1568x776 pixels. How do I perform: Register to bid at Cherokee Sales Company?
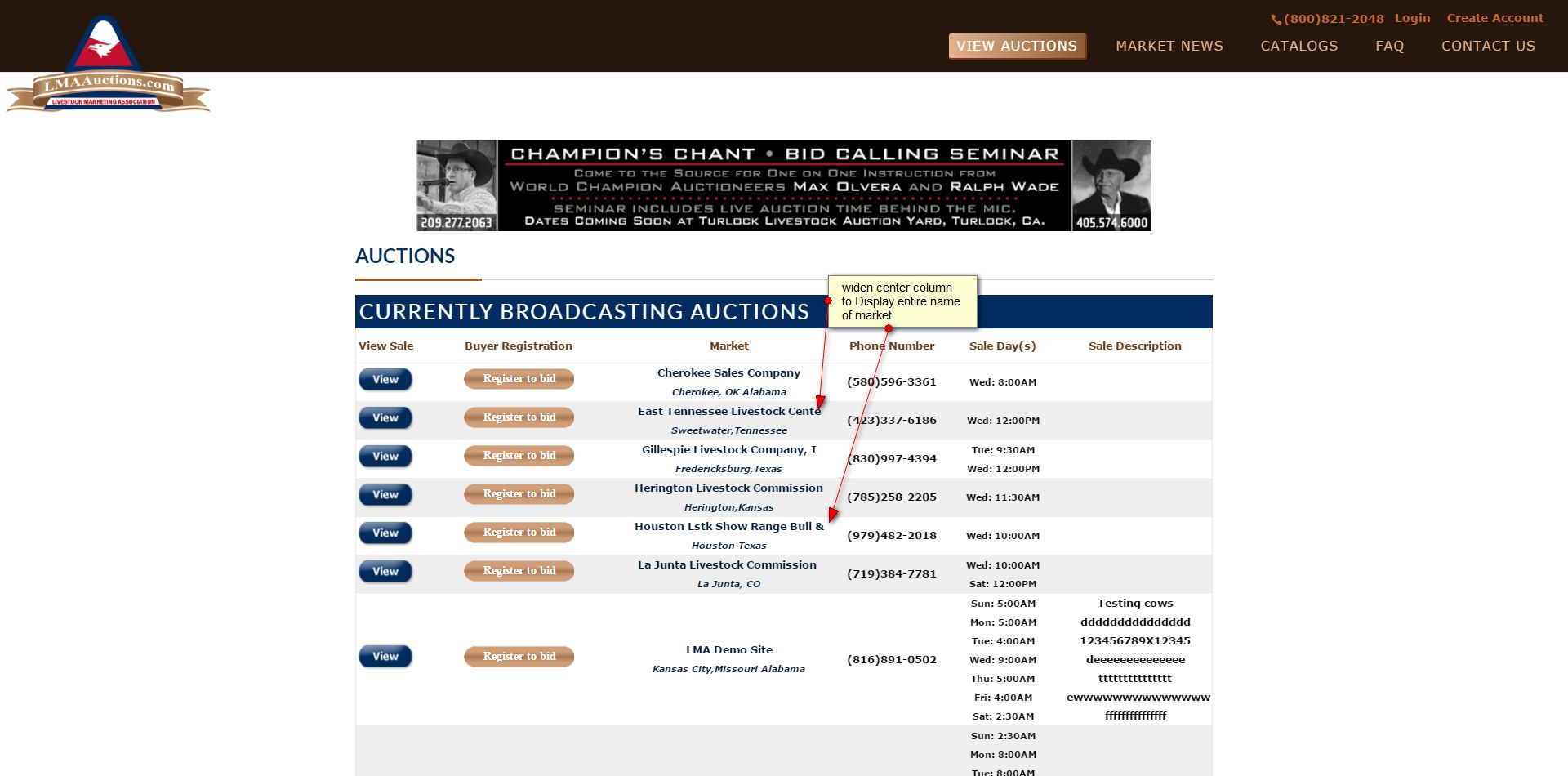tap(519, 379)
